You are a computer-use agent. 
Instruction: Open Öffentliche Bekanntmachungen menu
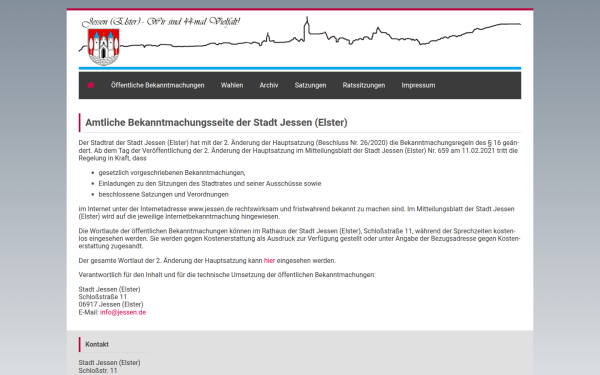(x=158, y=85)
